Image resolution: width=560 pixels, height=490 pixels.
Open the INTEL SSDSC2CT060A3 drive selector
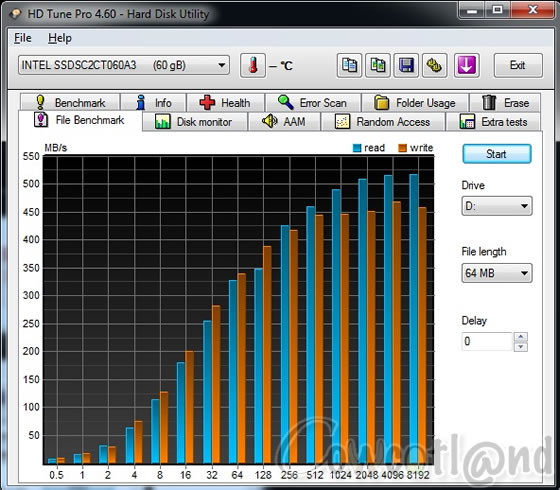point(124,65)
